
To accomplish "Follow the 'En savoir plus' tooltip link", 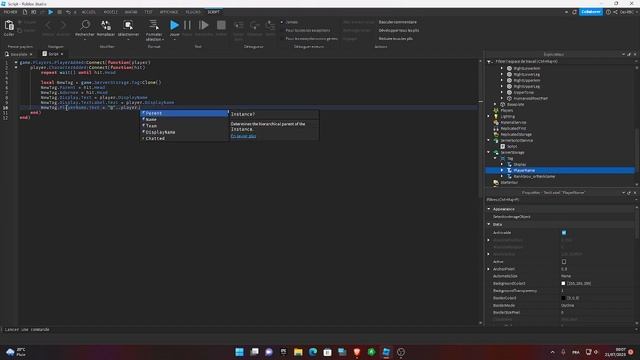I will tap(243, 136).
